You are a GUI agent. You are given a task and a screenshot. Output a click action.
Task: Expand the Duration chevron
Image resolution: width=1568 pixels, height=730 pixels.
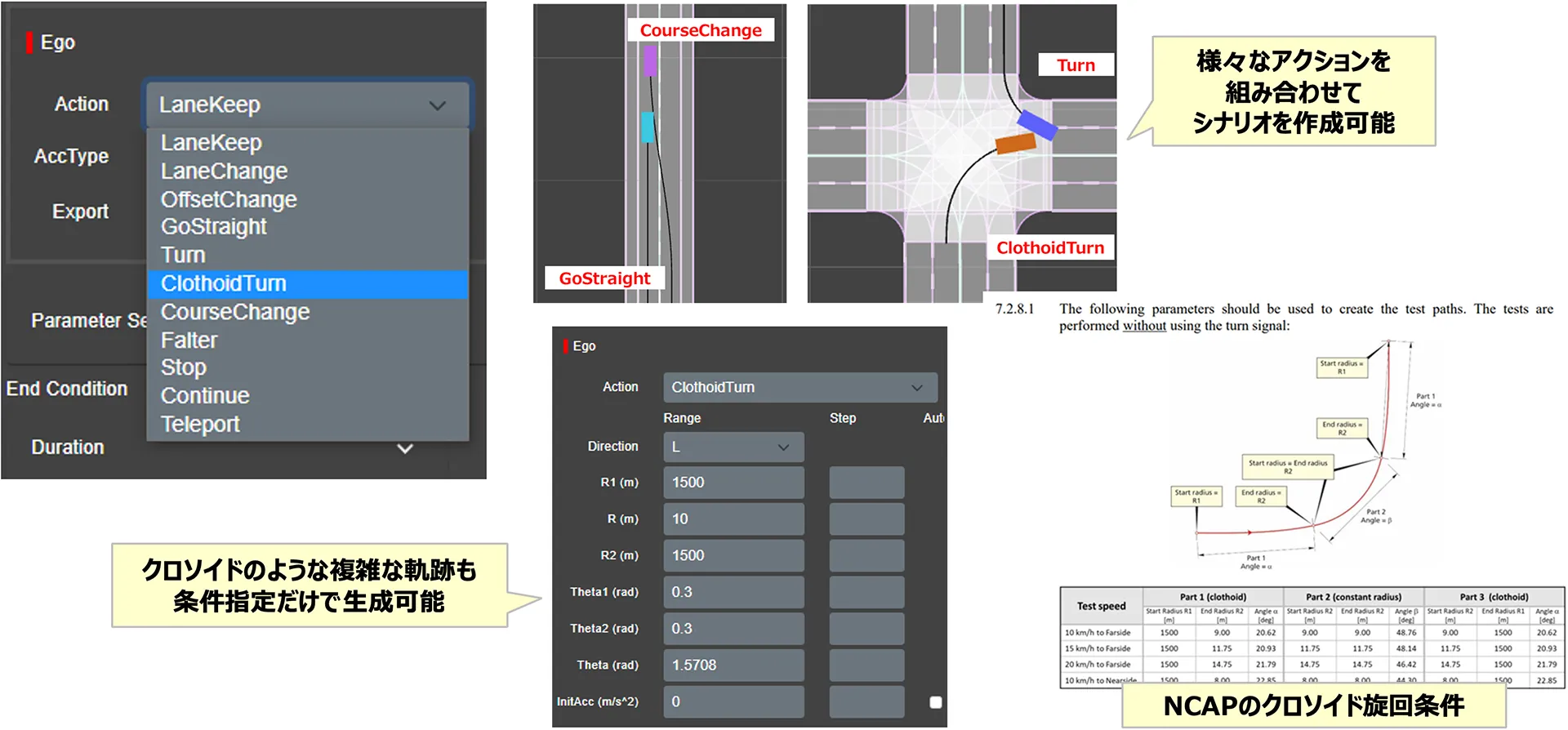coord(404,448)
